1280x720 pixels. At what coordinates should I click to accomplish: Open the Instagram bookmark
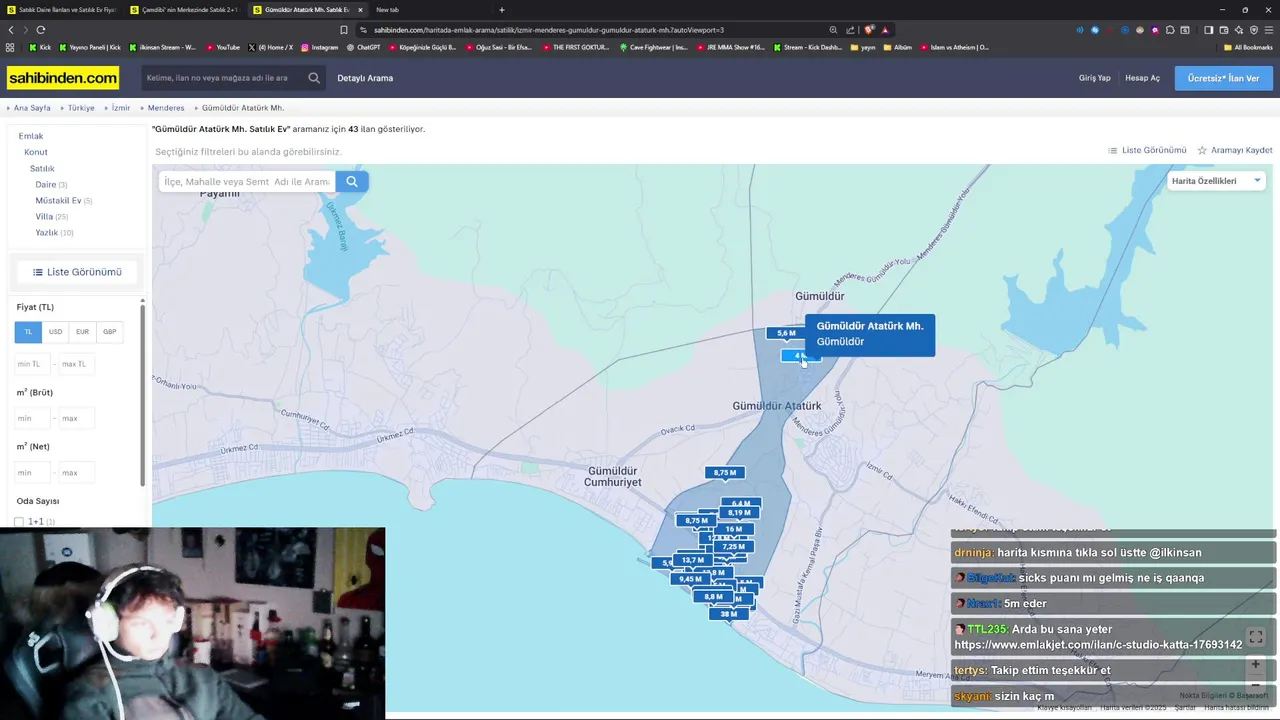(319, 47)
